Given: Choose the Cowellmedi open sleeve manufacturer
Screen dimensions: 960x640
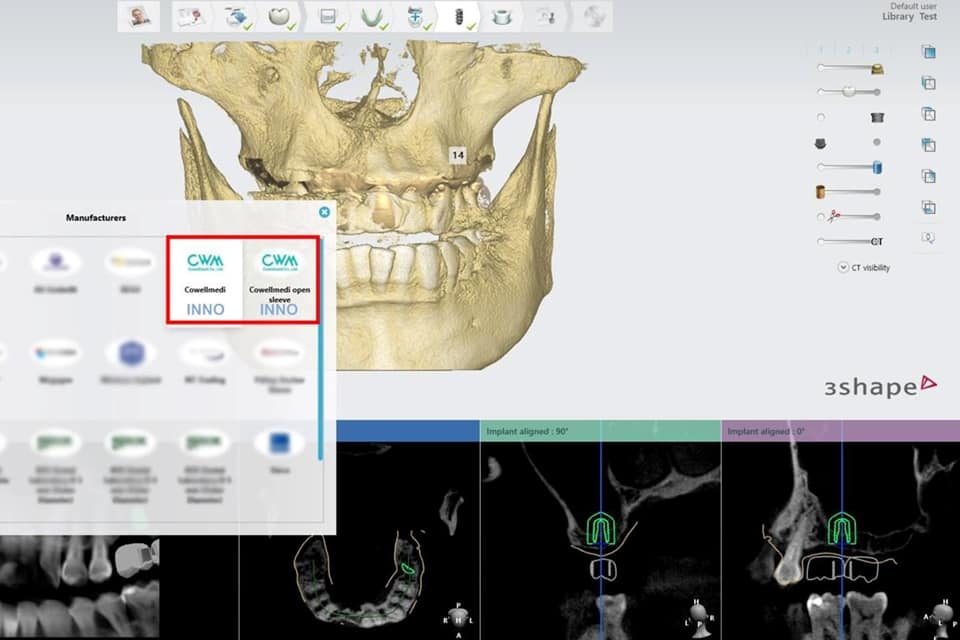Looking at the screenshot, I should coord(279,280).
